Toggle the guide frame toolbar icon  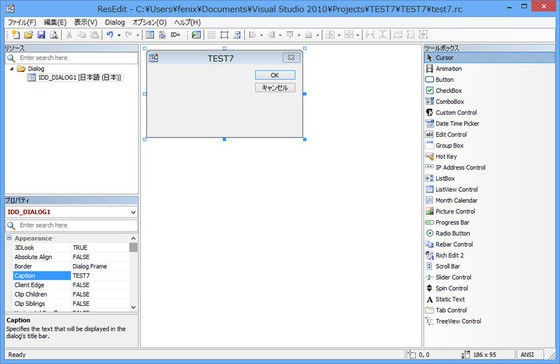224,35
